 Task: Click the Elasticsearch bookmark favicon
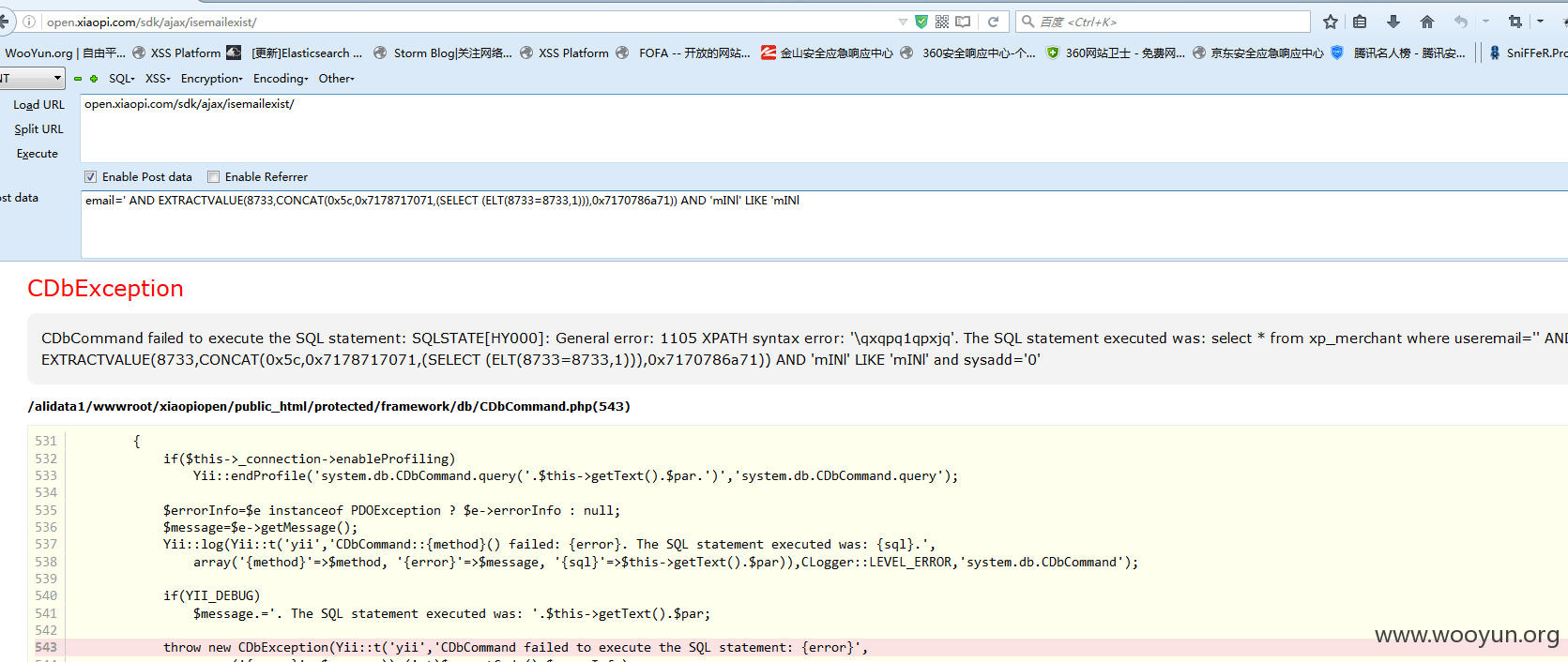[234, 53]
